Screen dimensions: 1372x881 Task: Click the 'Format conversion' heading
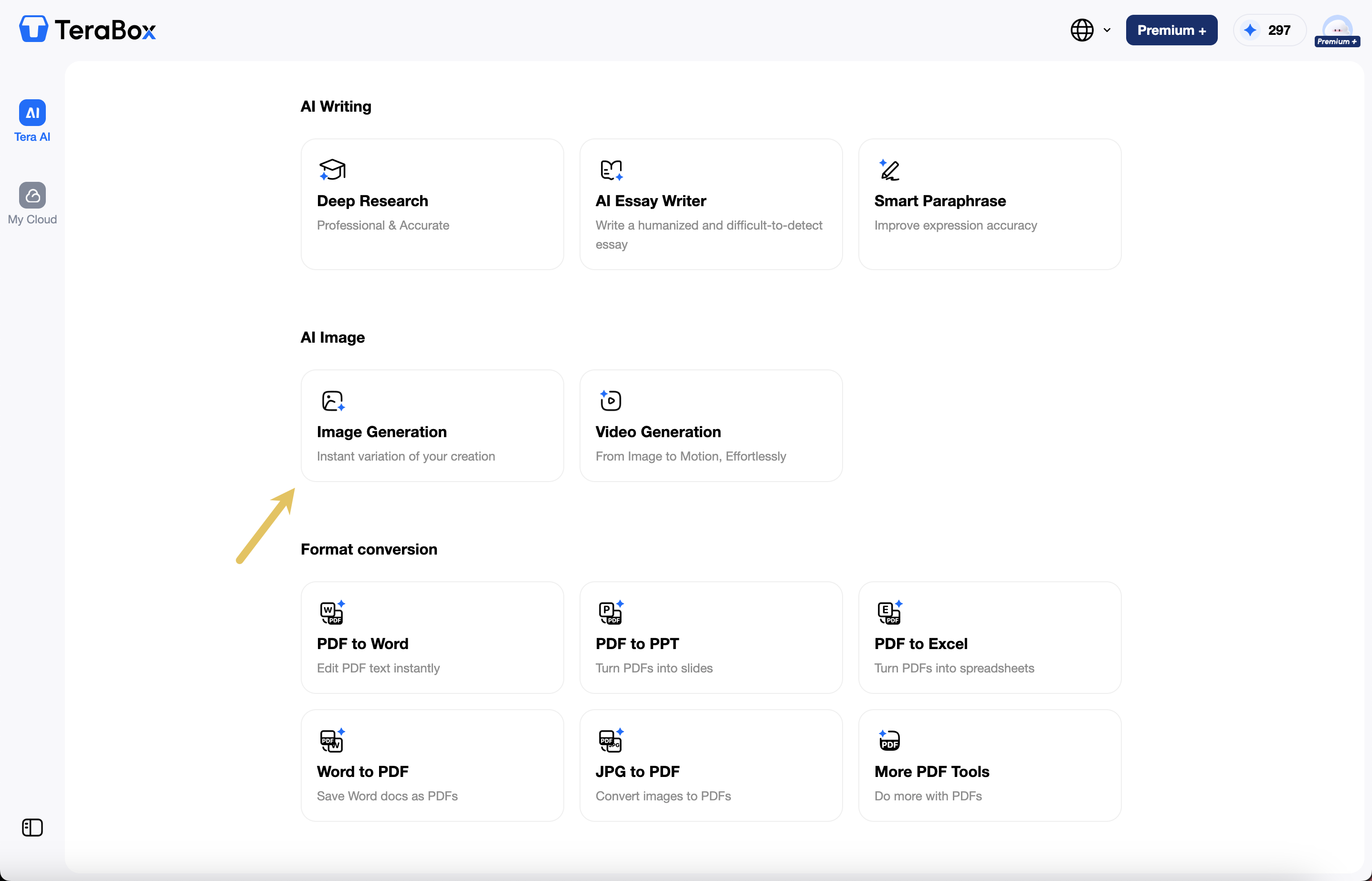pyautogui.click(x=369, y=549)
